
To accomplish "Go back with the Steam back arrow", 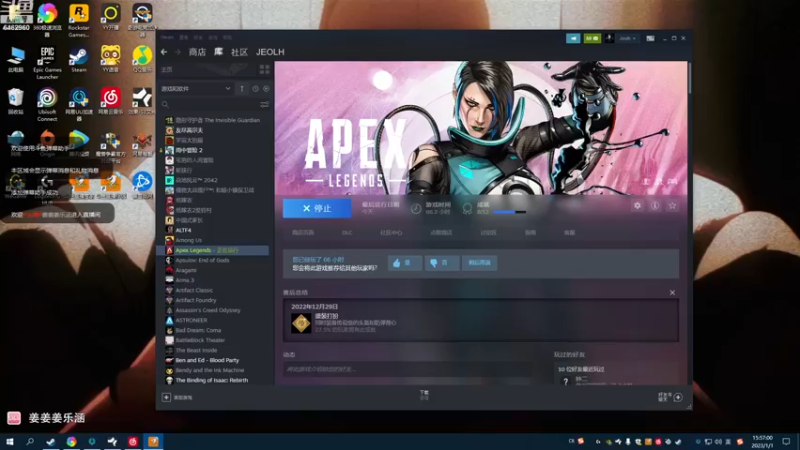I will (x=164, y=52).
